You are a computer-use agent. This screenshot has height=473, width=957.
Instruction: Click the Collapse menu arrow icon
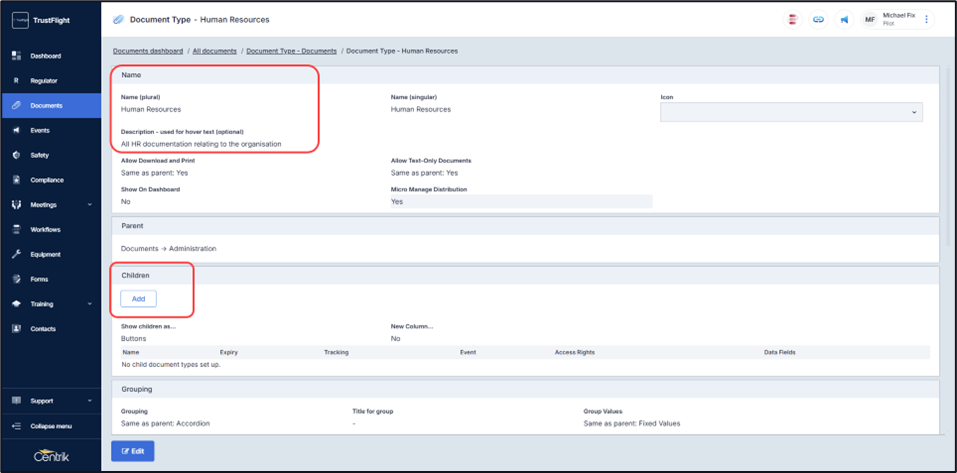[16, 426]
